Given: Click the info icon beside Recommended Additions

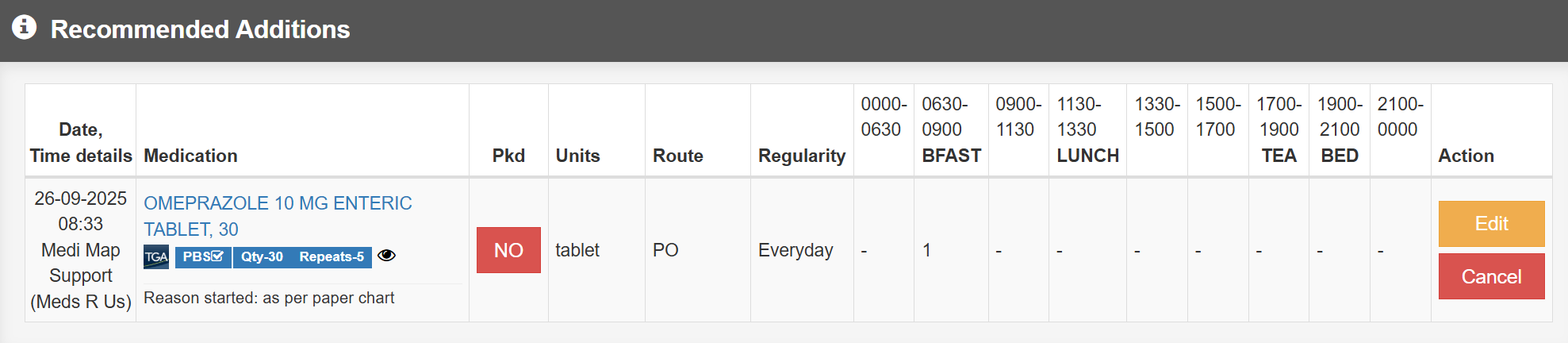Looking at the screenshot, I should tap(24, 27).
